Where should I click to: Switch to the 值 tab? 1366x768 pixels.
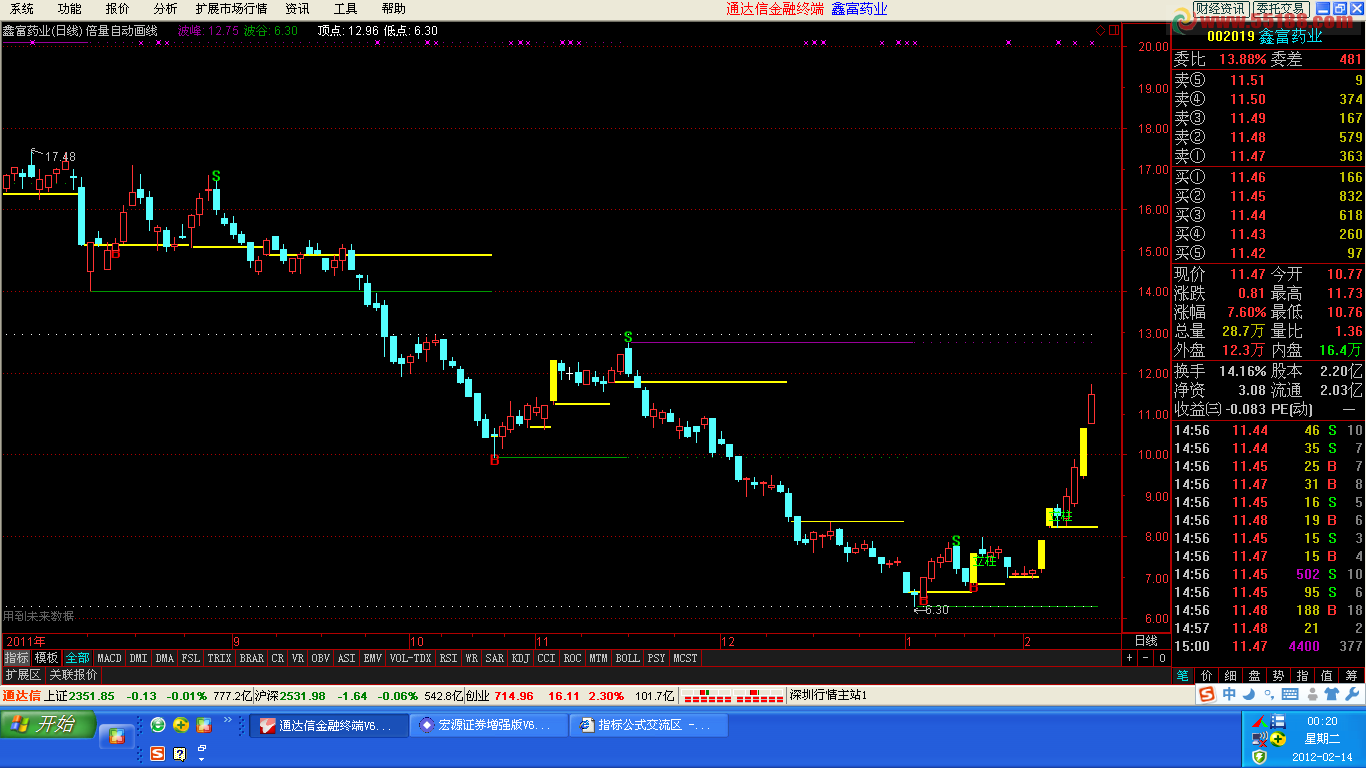tap(1327, 676)
